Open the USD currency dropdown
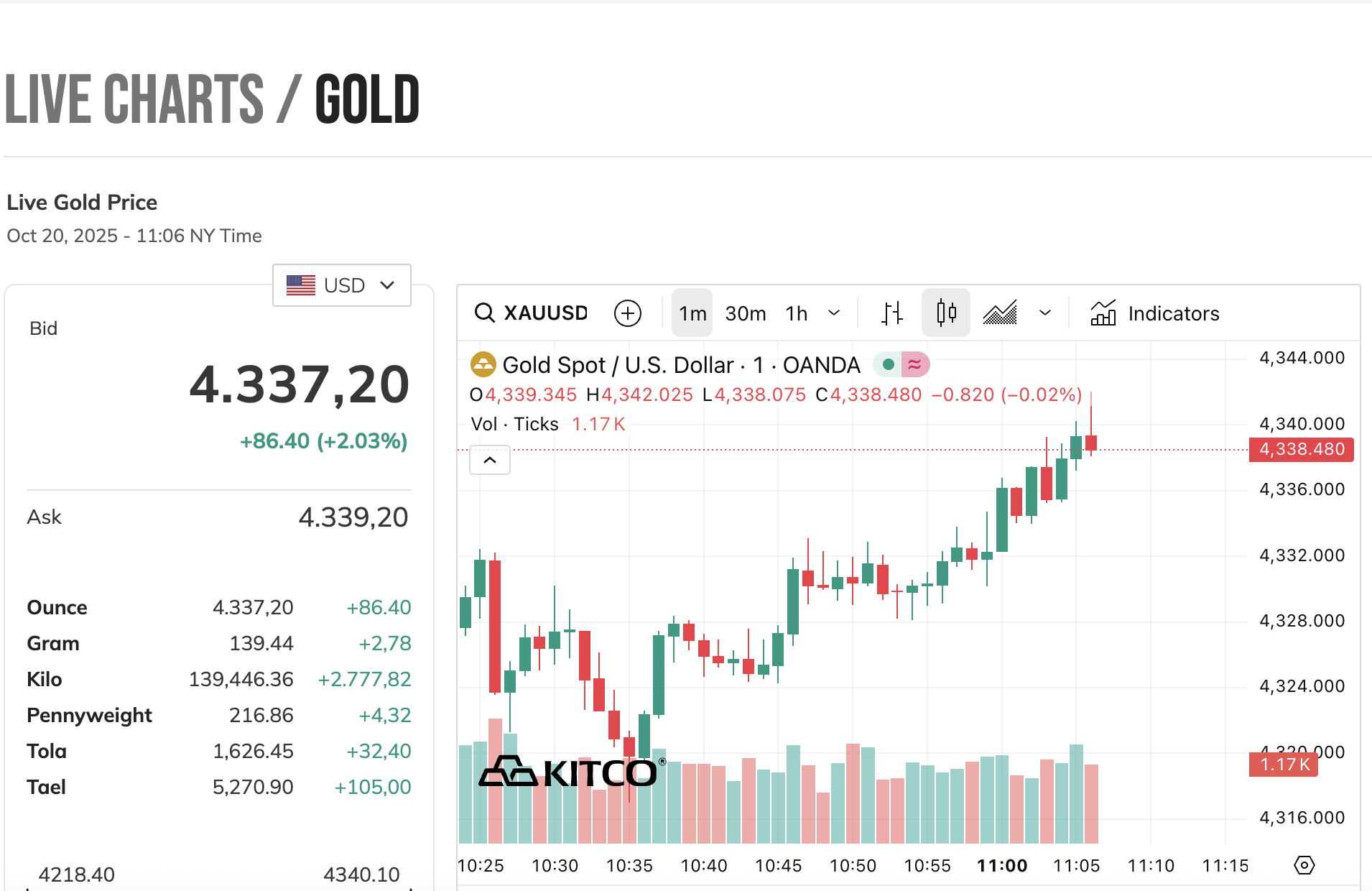 [341, 285]
